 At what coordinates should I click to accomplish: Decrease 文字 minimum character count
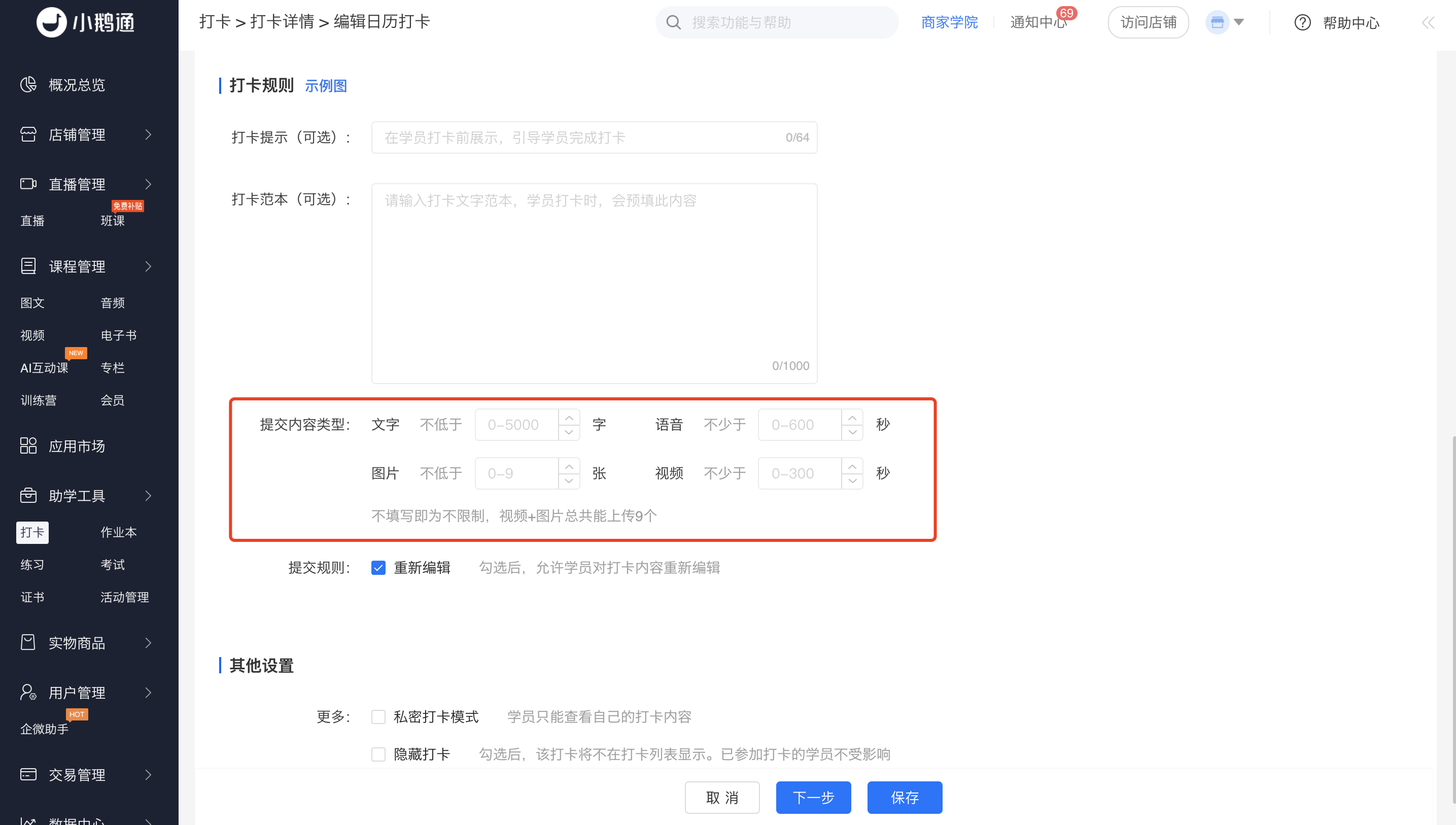[x=569, y=432]
